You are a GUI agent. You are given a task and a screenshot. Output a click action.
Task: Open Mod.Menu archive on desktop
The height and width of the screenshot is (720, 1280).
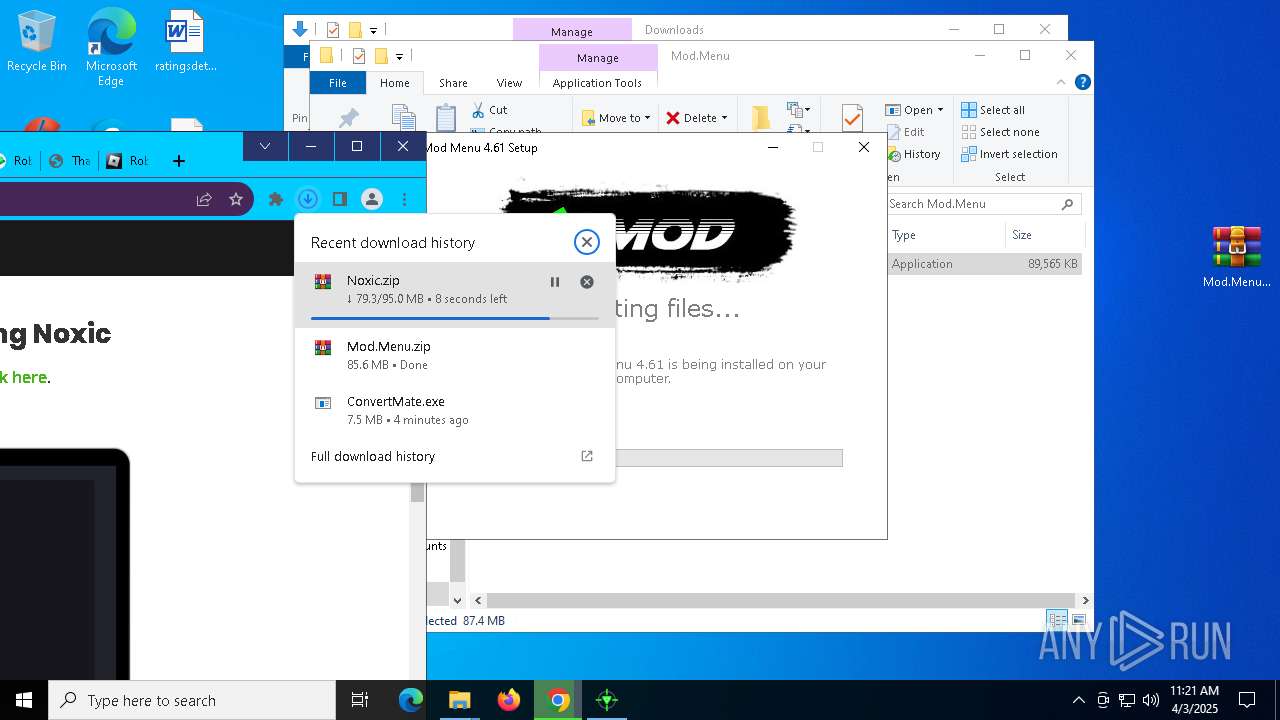point(1237,257)
